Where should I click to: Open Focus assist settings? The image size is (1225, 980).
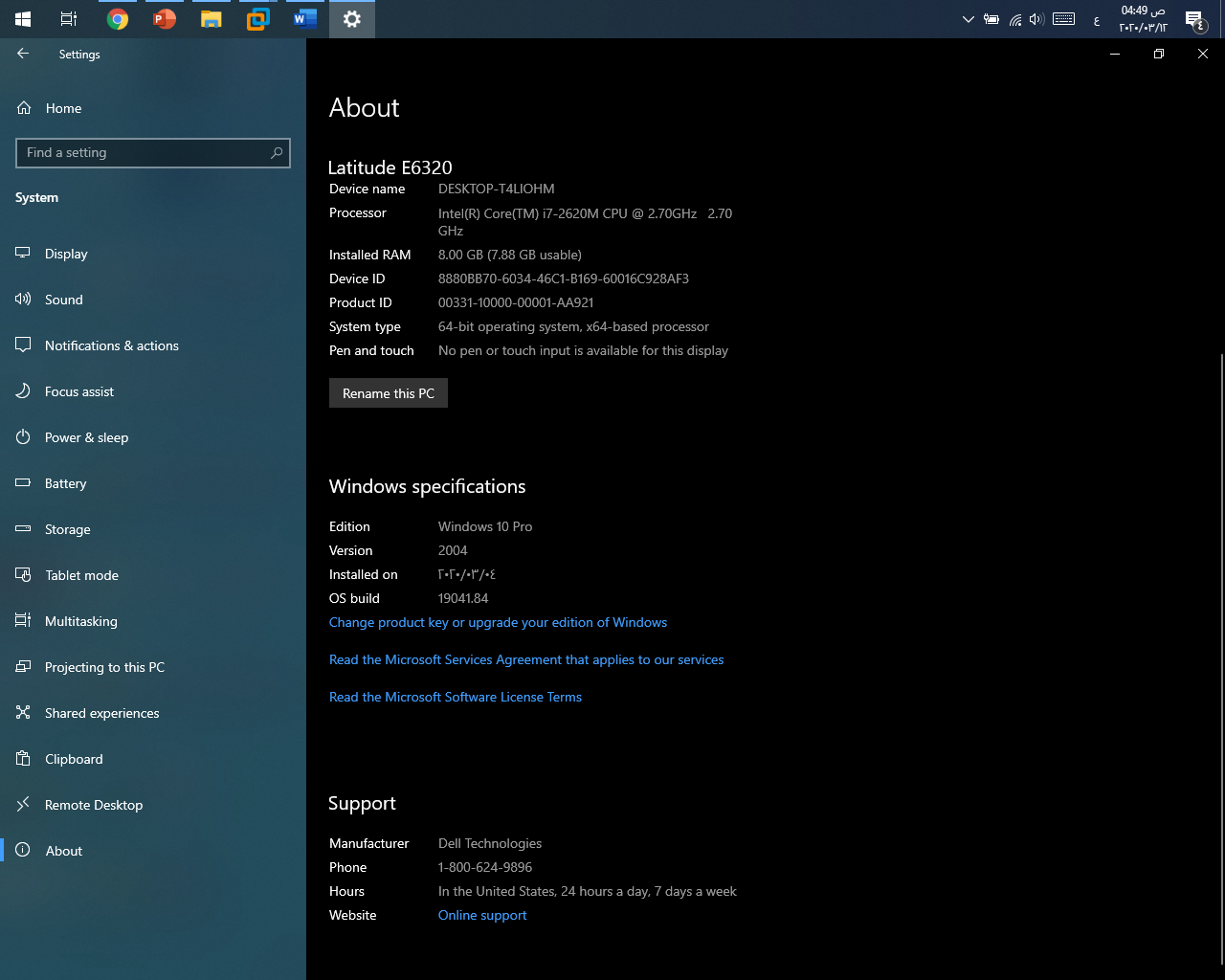point(153,391)
